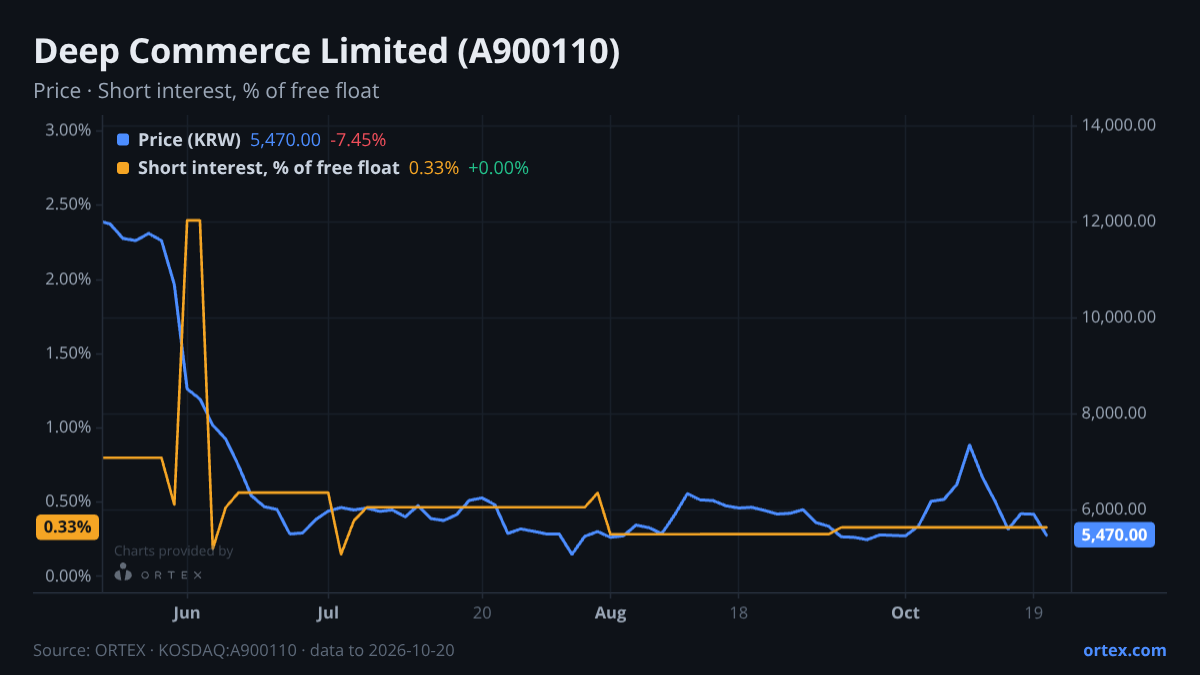Click the ORTEX logo icon
Viewport: 1200px width, 675px height.
[x=123, y=573]
